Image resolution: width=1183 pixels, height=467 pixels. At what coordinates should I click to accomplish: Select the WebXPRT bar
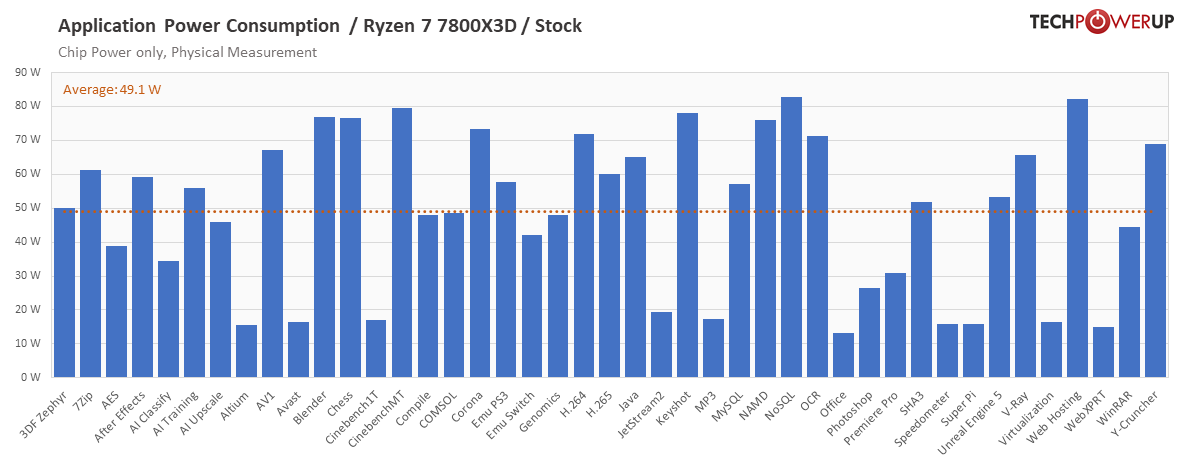(1104, 352)
